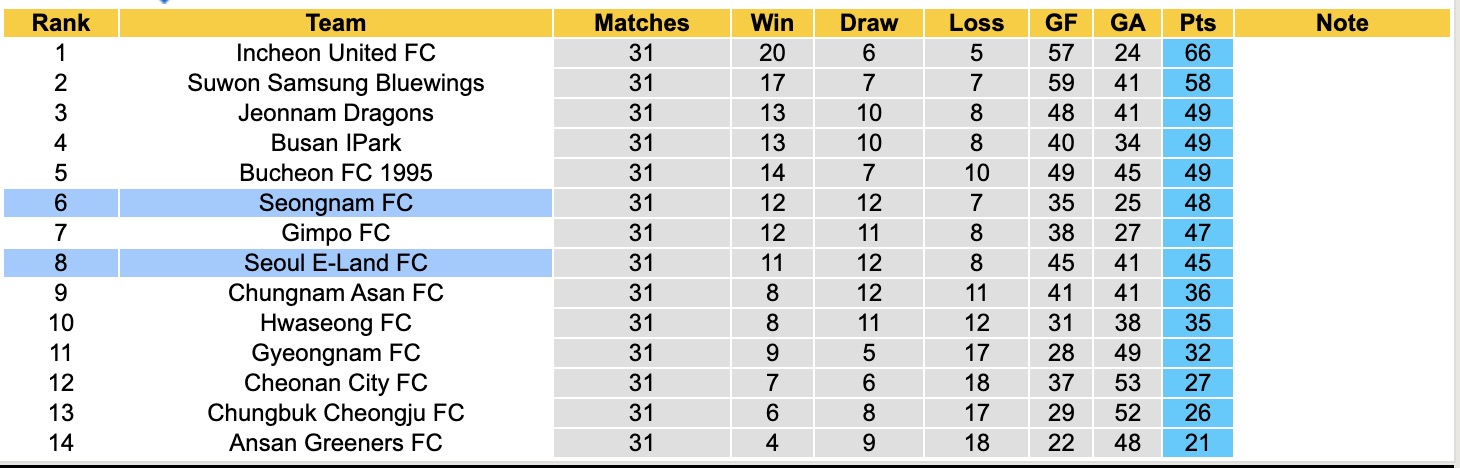Select Ansan Greeners FC row name
The image size is (1460, 468).
(335, 443)
